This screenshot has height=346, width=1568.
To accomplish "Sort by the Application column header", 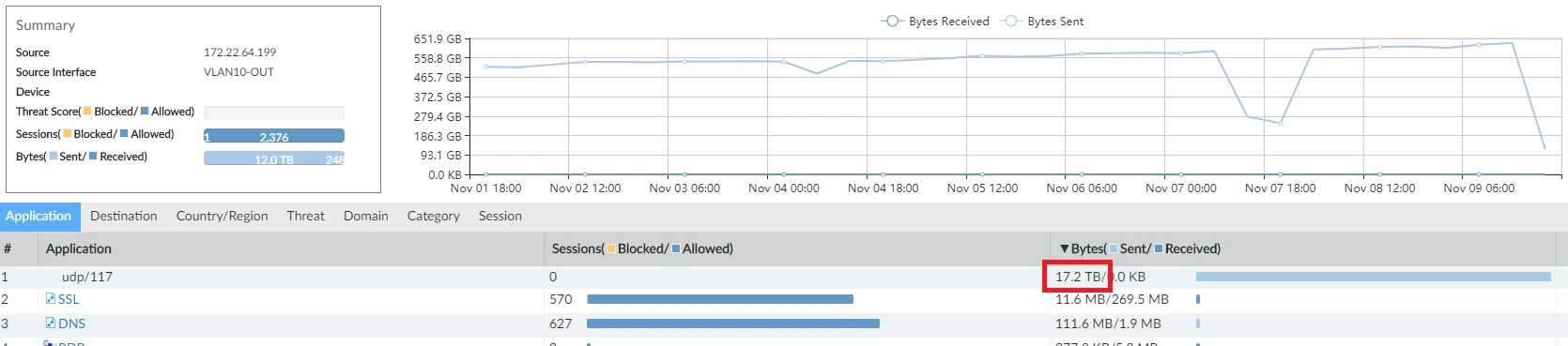I will pos(79,248).
